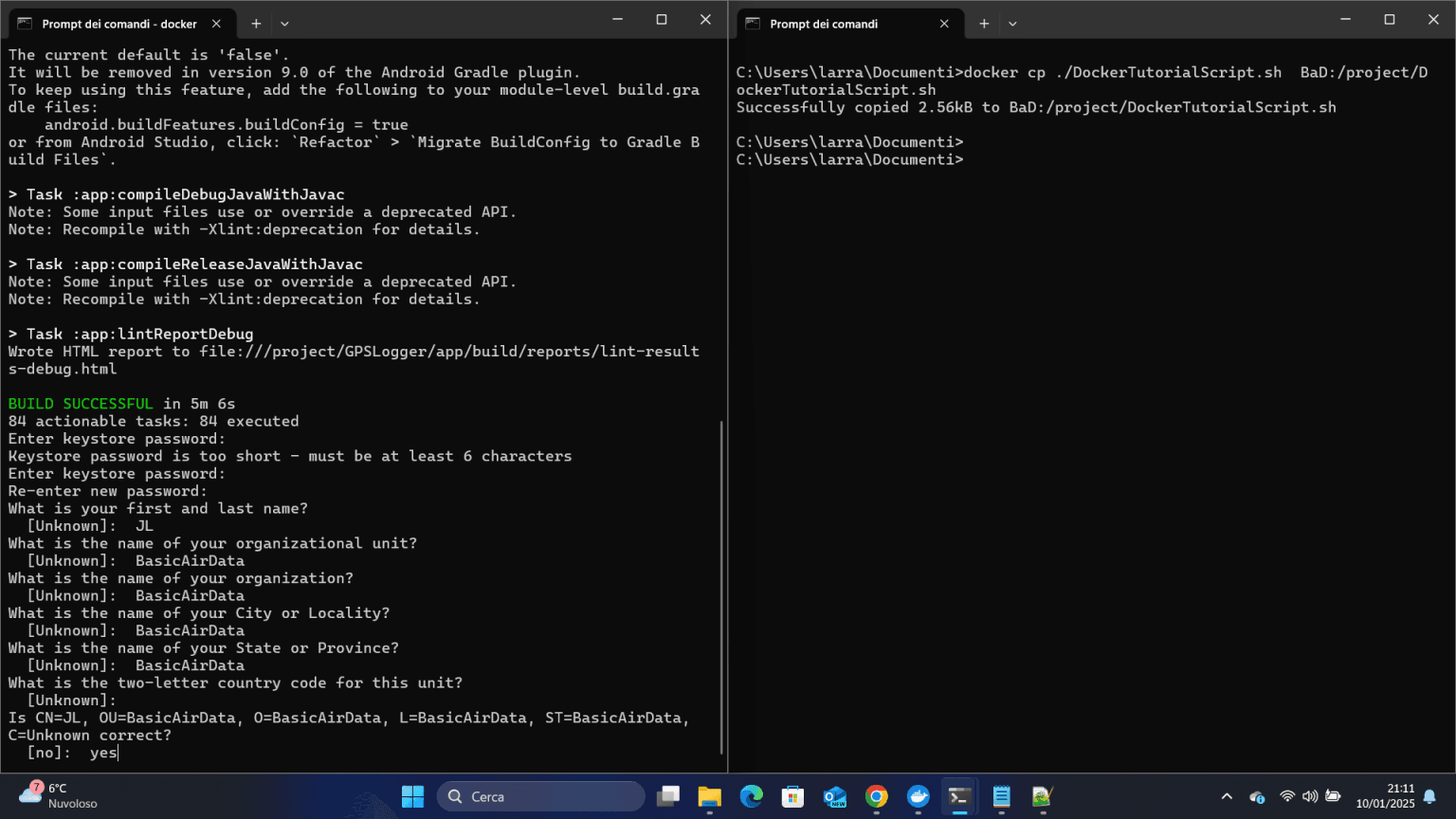Open Notepad++ from the taskbar
Screen dimensions: 1456x819
click(1043, 796)
